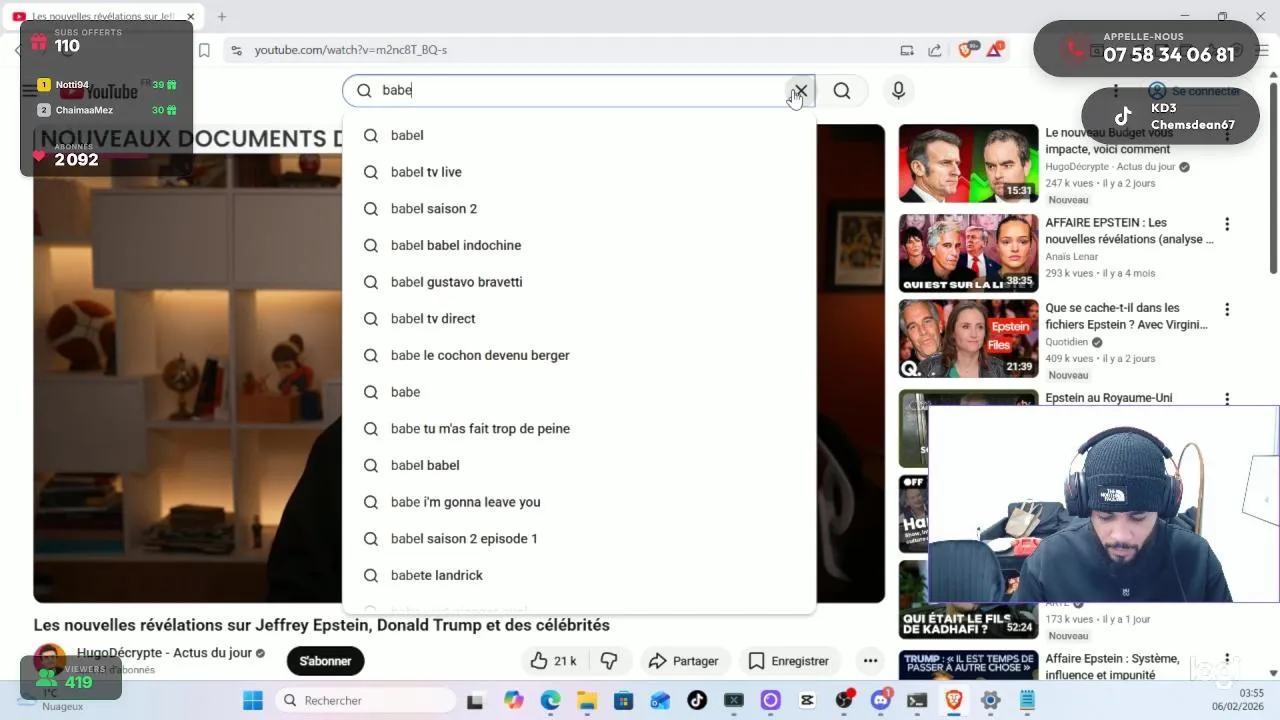Click the share page icon in address bar
The height and width of the screenshot is (720, 1280).
pos(934,50)
